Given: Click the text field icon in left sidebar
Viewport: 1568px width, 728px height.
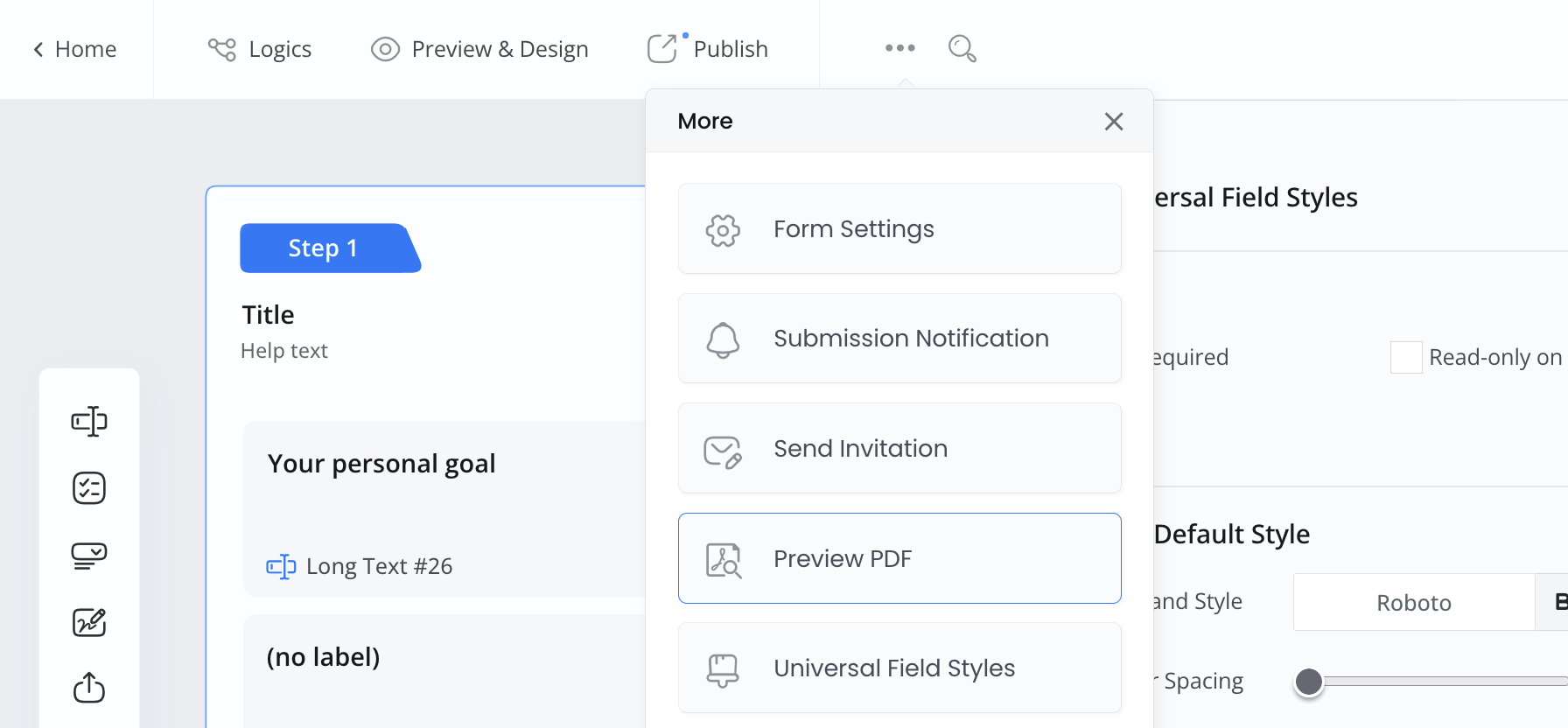Looking at the screenshot, I should [x=89, y=422].
